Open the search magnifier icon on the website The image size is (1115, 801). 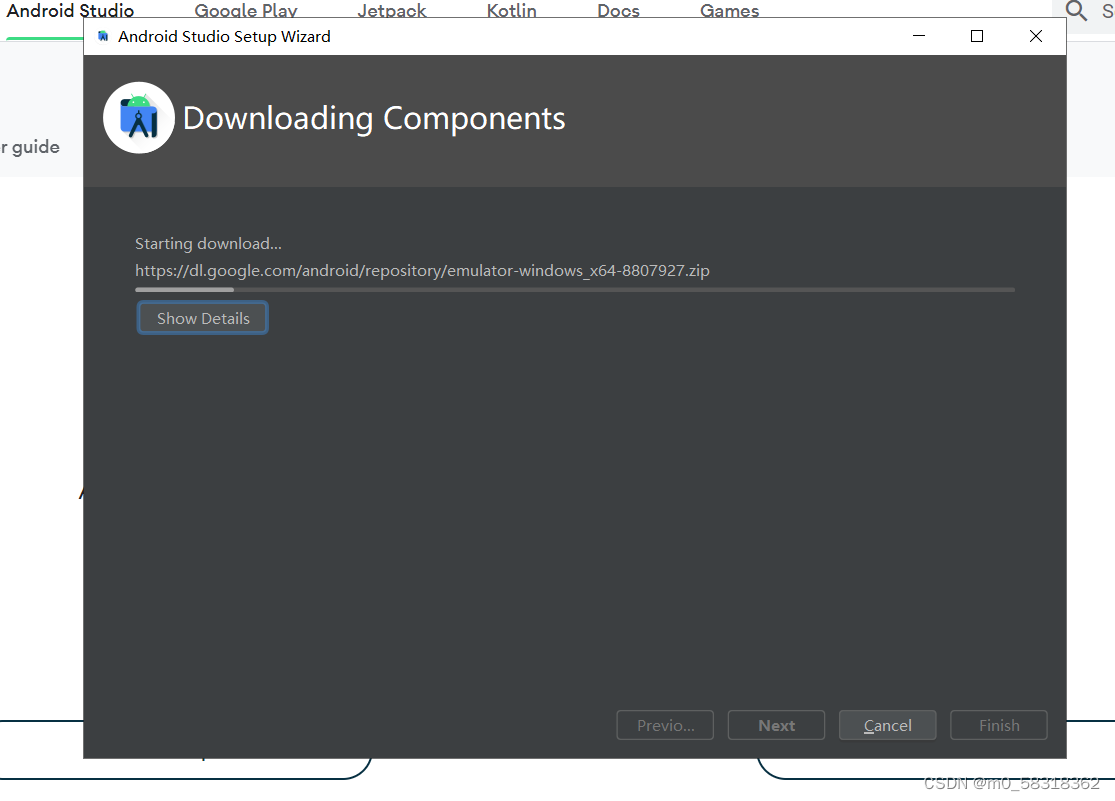[1076, 11]
